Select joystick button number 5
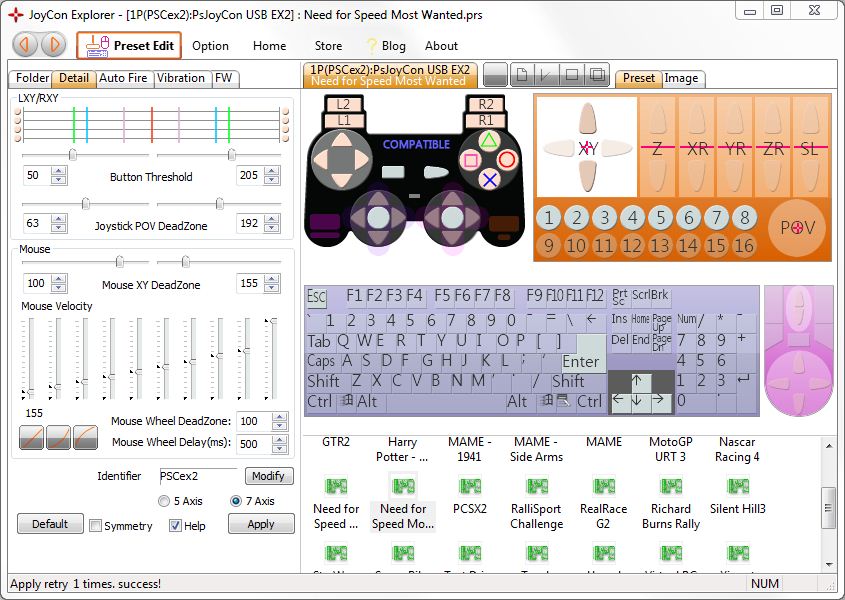This screenshot has height=600, width=845. point(661,218)
